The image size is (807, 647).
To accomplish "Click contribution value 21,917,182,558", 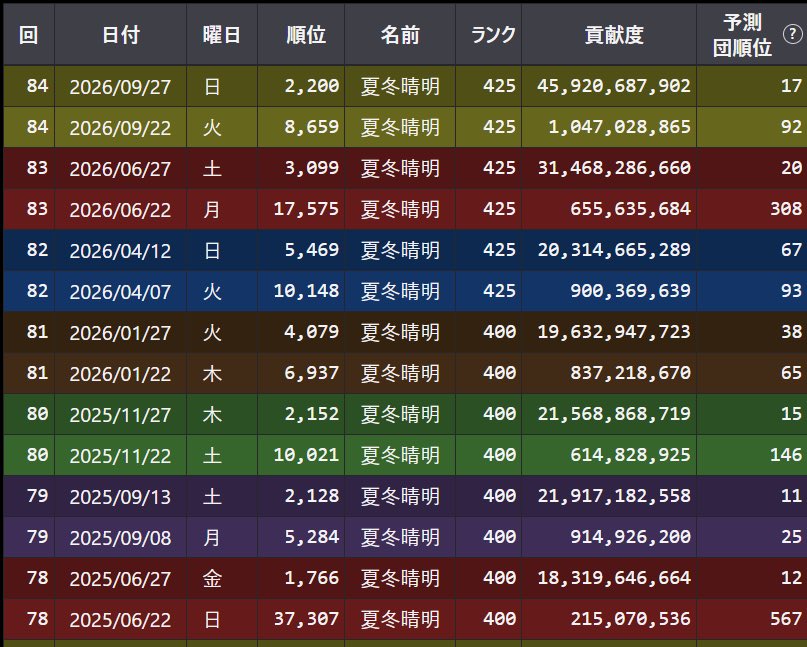I will point(613,496).
